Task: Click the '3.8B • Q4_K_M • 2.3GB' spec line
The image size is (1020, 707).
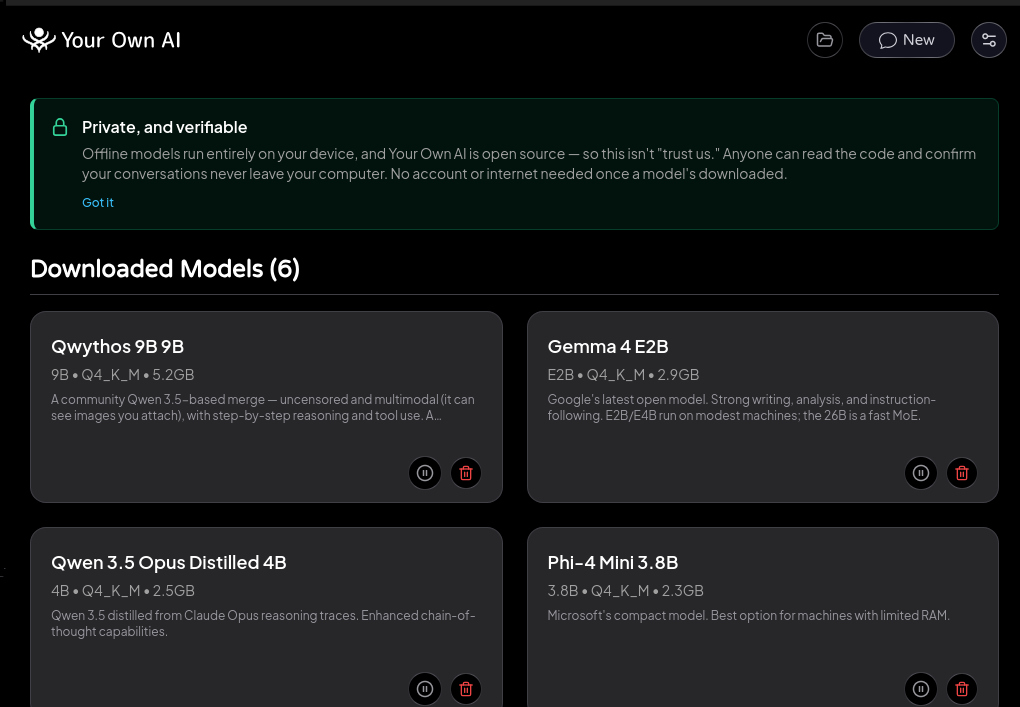Action: coord(626,591)
